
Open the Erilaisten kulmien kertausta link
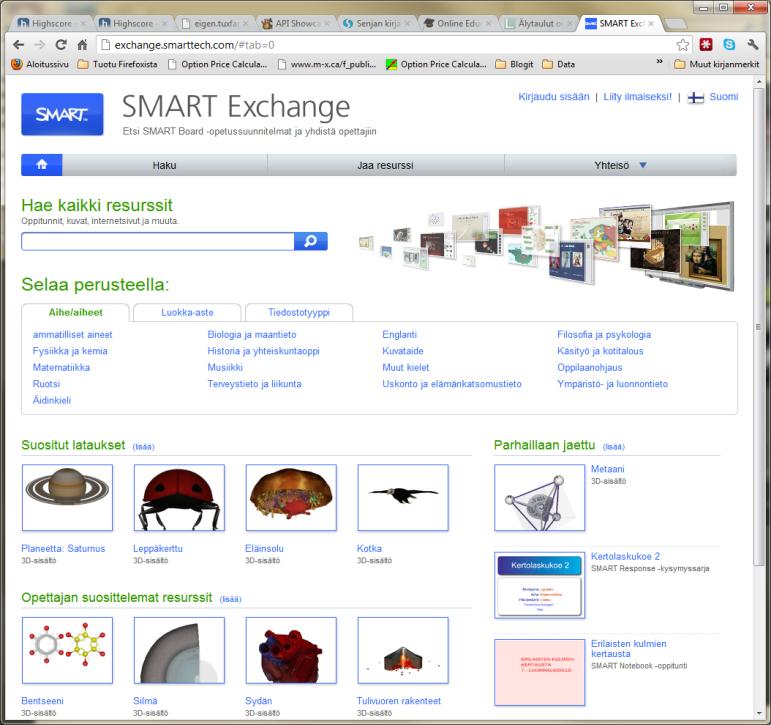(628, 649)
